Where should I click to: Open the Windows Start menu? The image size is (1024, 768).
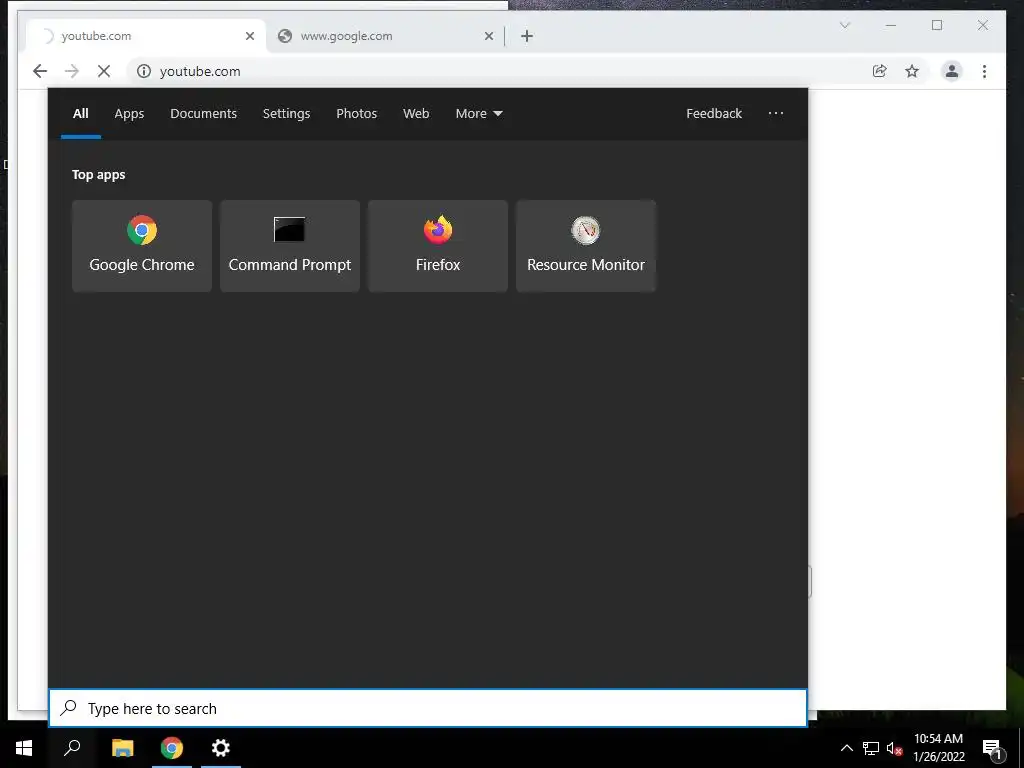coord(24,748)
